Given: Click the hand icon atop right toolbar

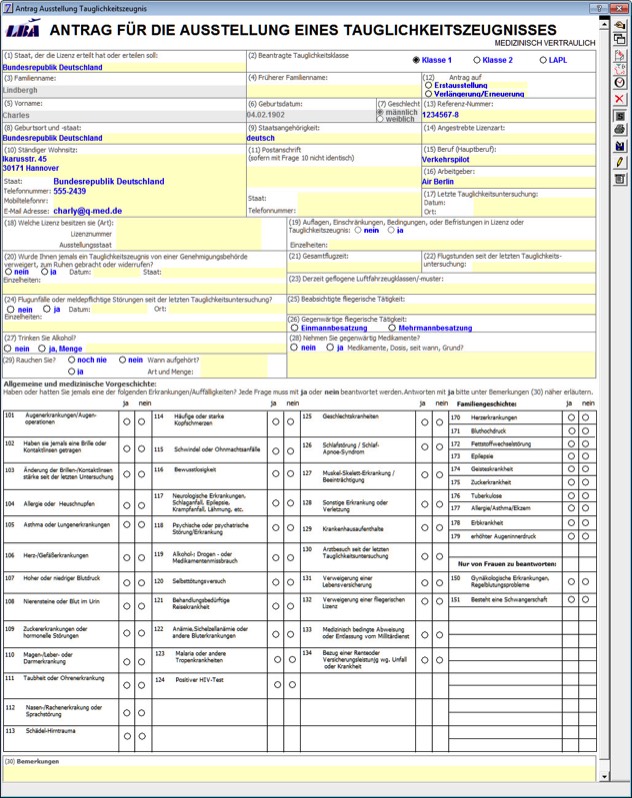Looking at the screenshot, I should pos(620,24).
